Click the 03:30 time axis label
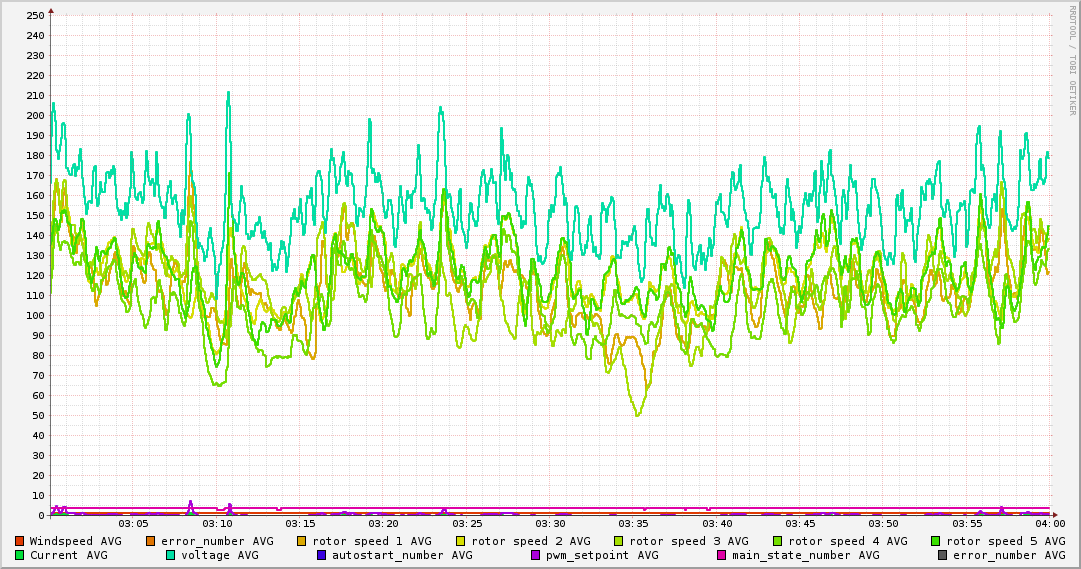The height and width of the screenshot is (569, 1081). [550, 523]
